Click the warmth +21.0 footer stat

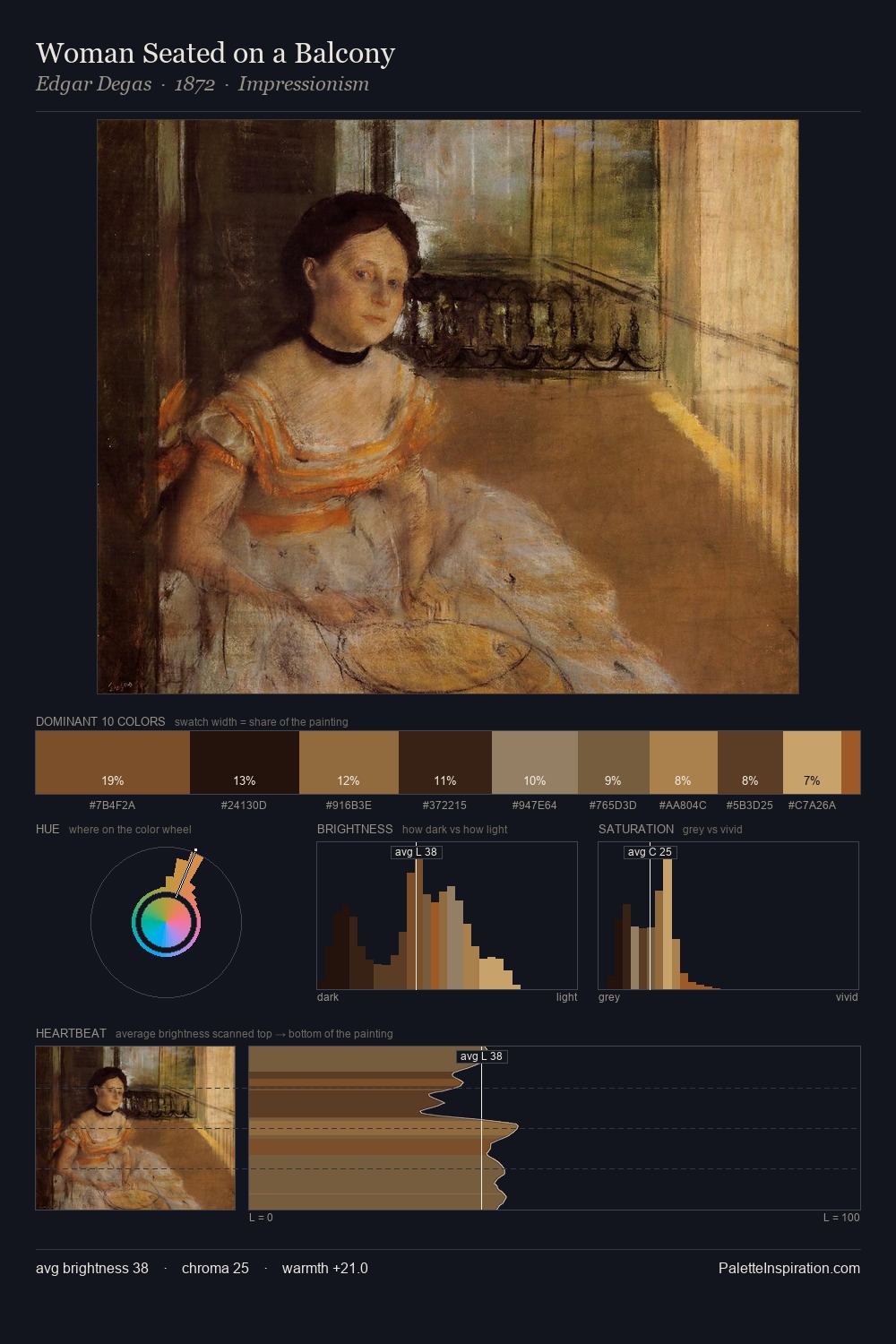pyautogui.click(x=325, y=1268)
